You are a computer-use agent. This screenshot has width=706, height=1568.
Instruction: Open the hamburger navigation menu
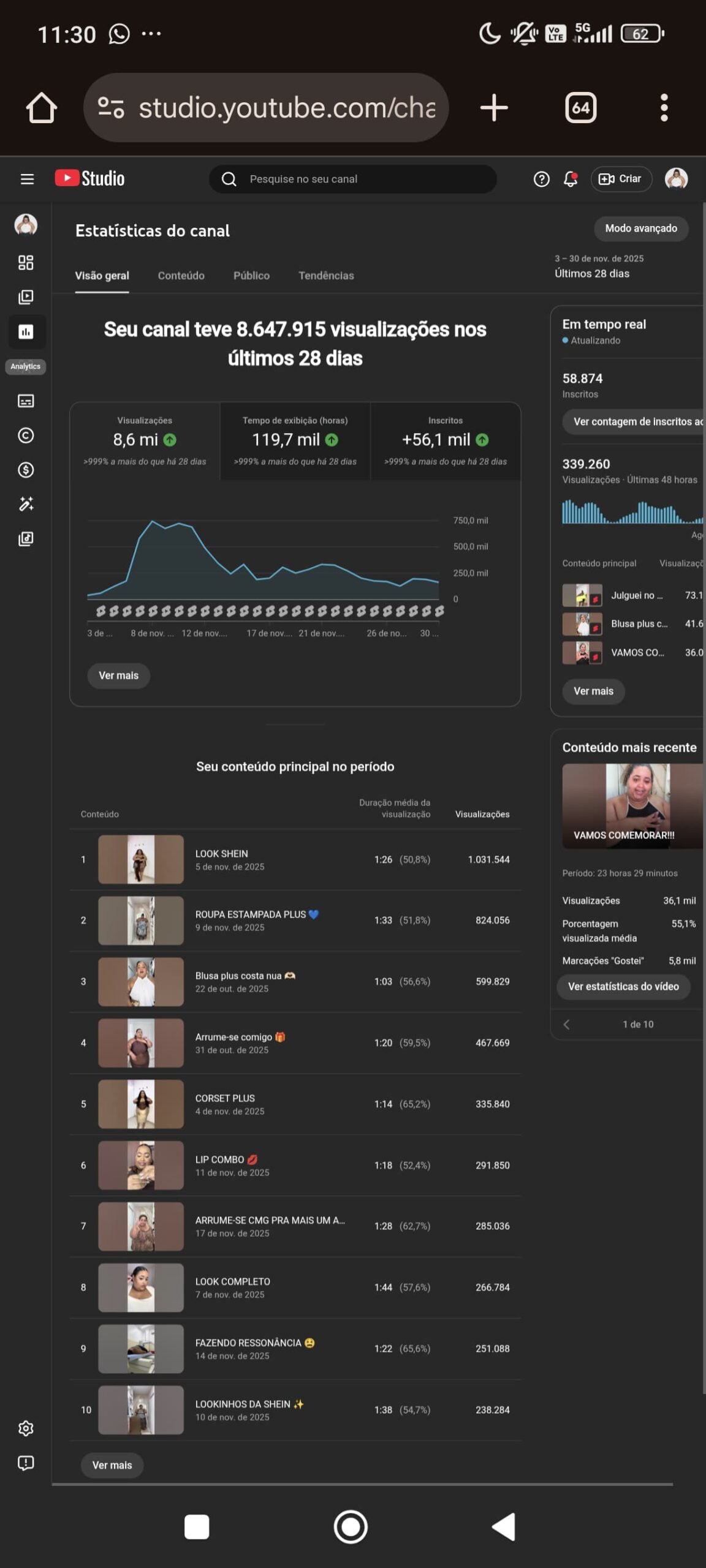click(x=27, y=179)
